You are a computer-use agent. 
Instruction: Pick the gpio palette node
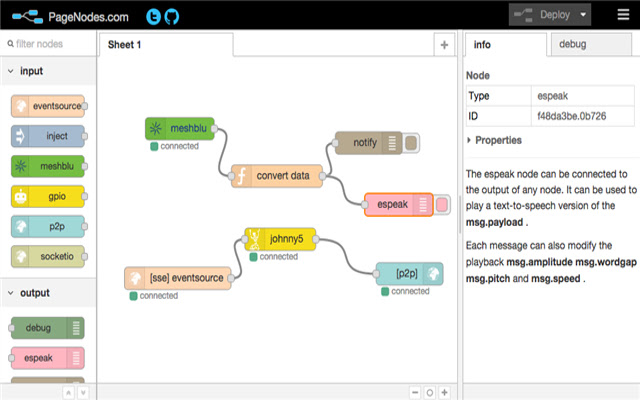[x=48, y=196]
